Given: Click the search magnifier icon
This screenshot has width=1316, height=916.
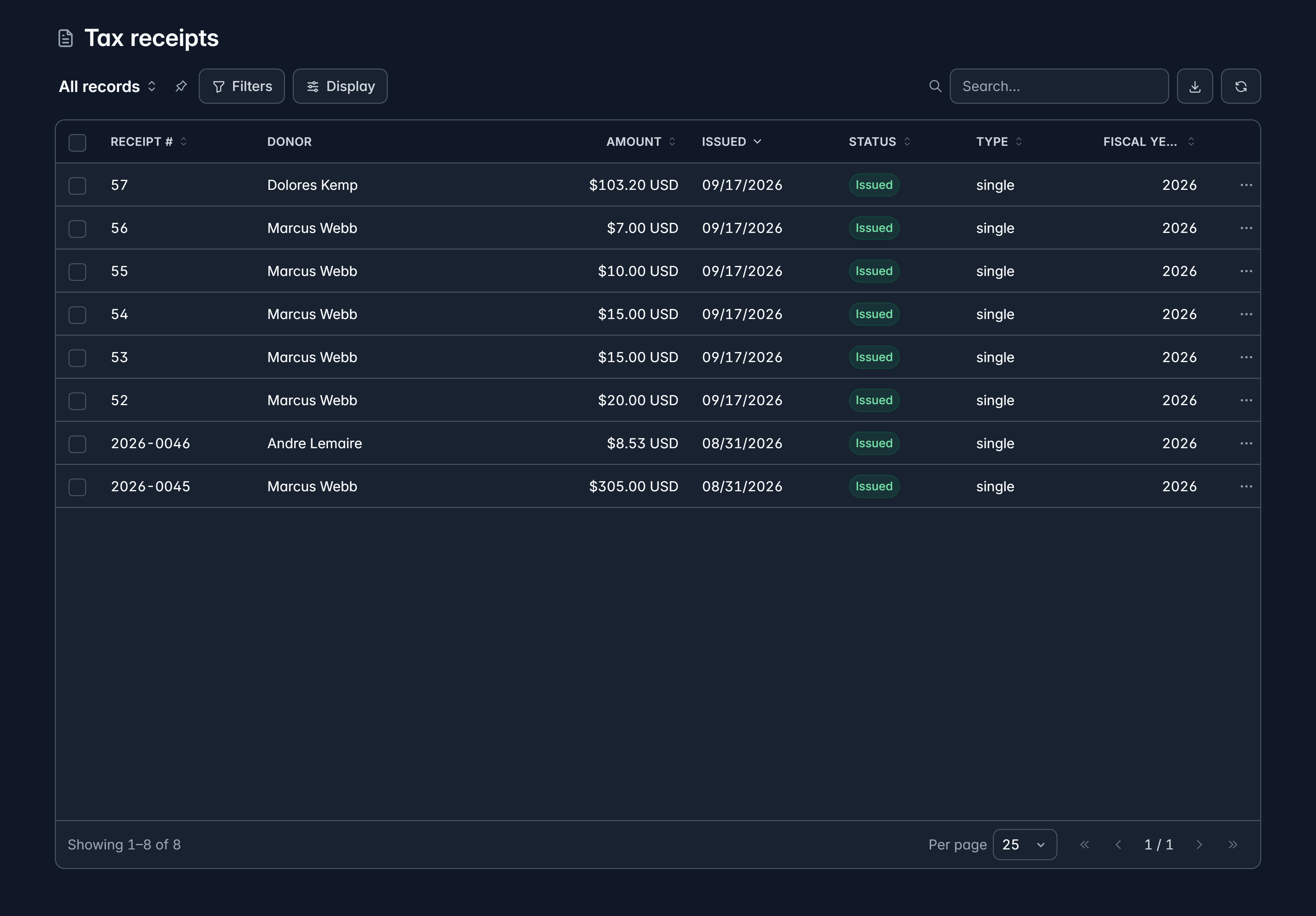Looking at the screenshot, I should point(935,86).
